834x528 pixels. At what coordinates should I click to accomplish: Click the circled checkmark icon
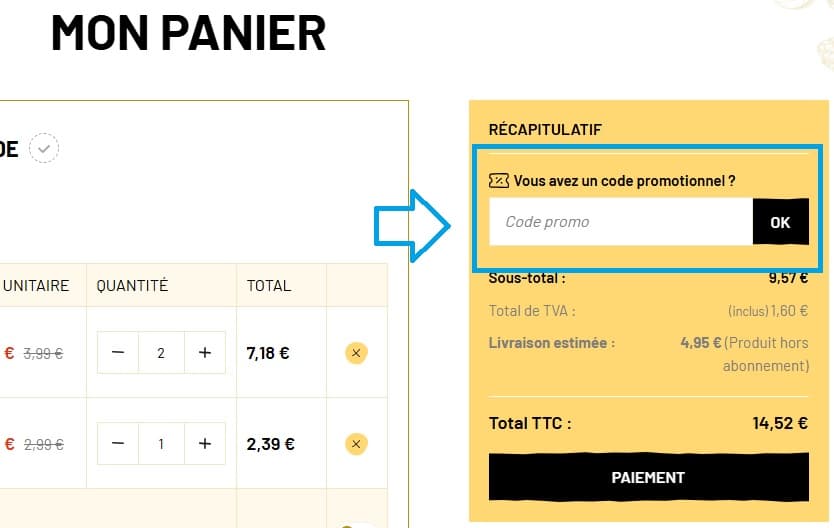[44, 149]
